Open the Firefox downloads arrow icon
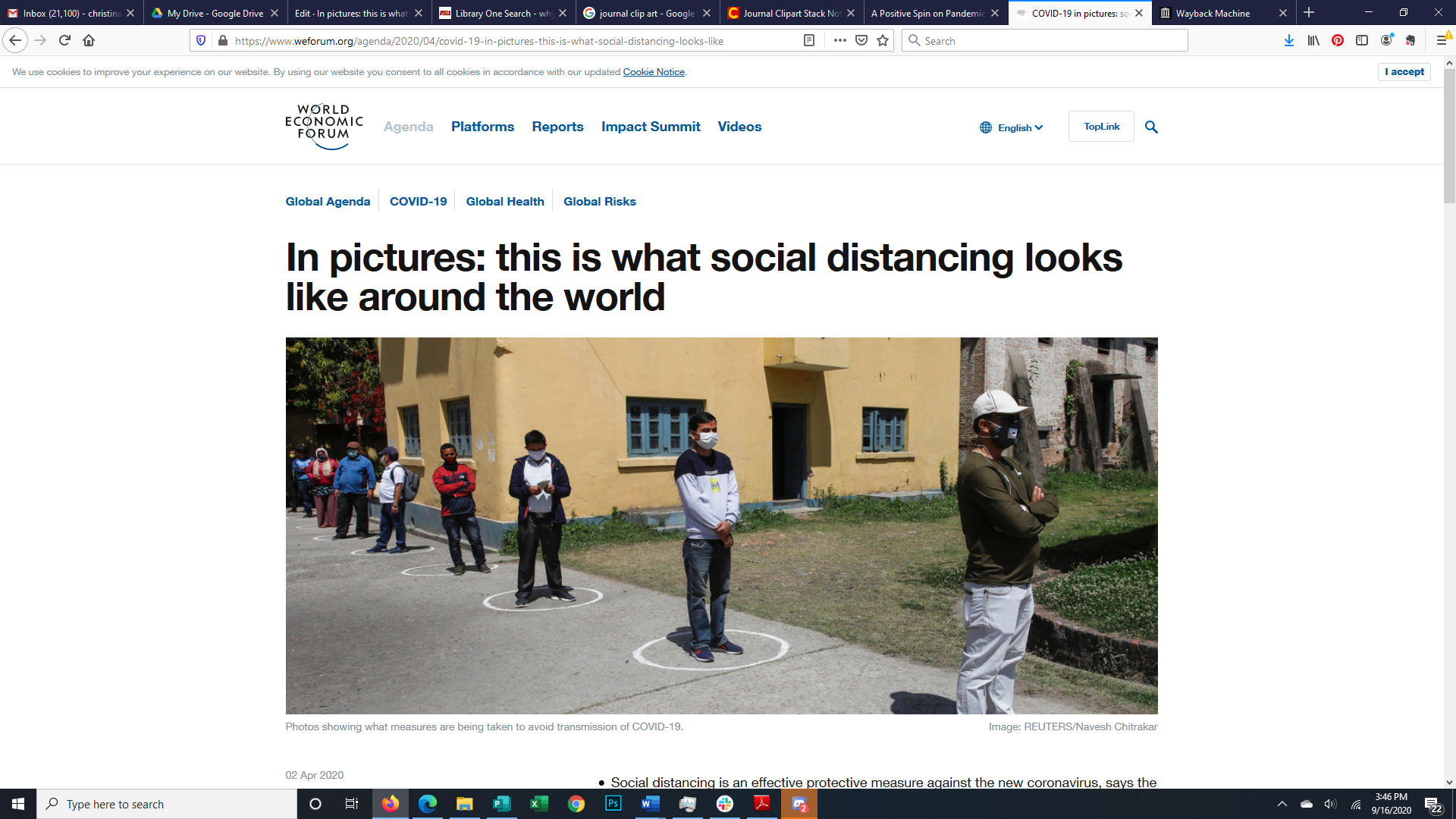This screenshot has width=1456, height=819. [x=1288, y=40]
